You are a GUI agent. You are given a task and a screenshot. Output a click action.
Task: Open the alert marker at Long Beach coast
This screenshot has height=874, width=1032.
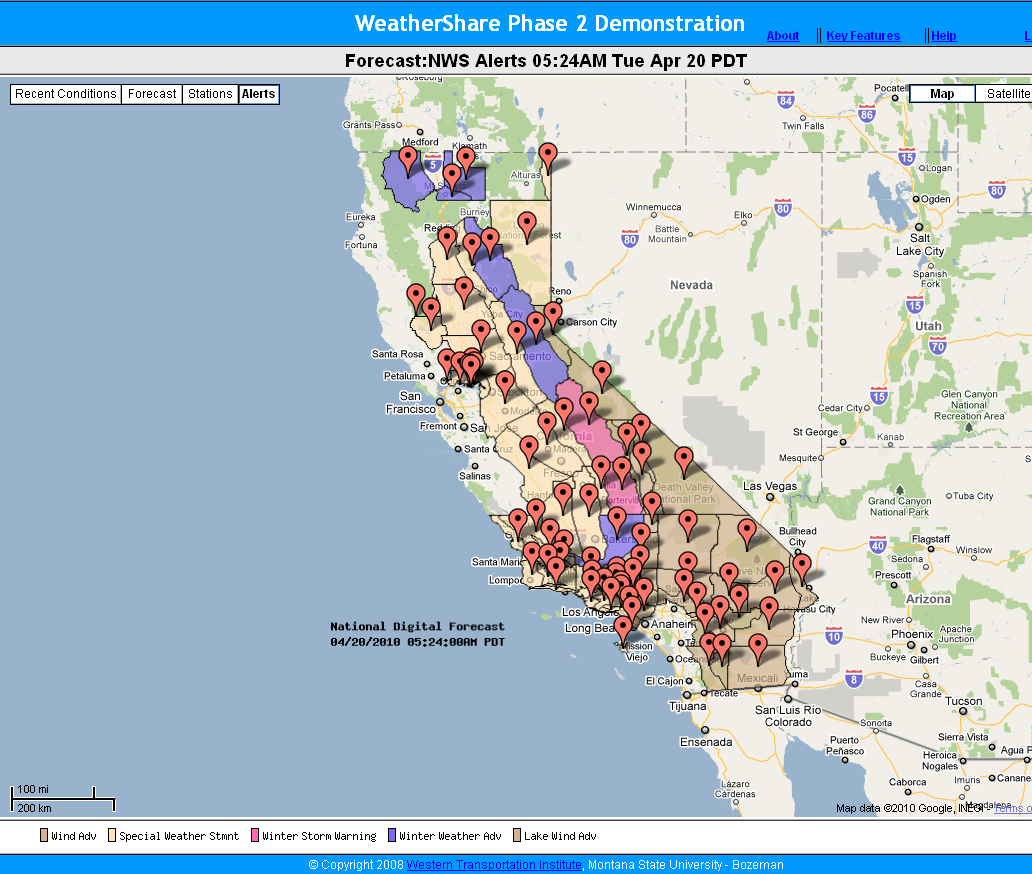pyautogui.click(x=623, y=628)
